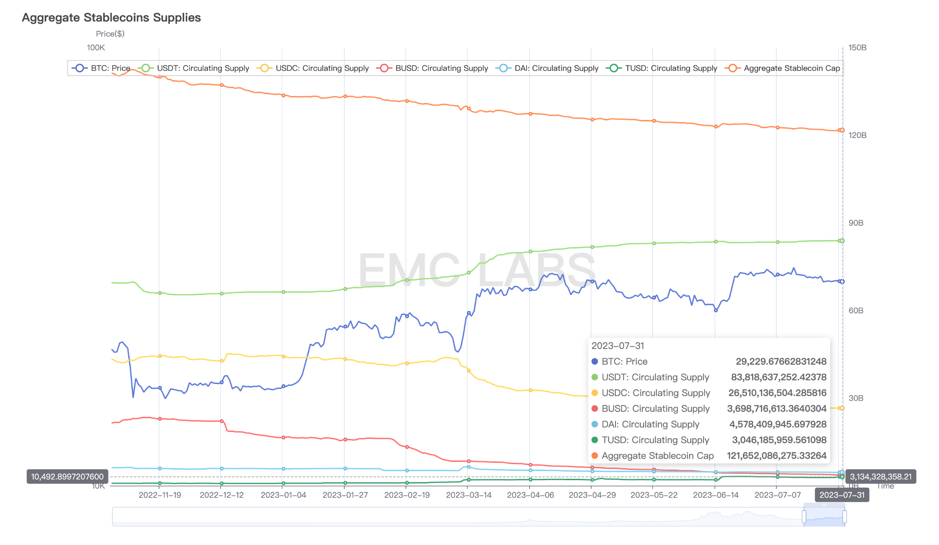This screenshot has width=939, height=545.
Task: Click the highlighted window in the overview slider
Action: (x=824, y=516)
